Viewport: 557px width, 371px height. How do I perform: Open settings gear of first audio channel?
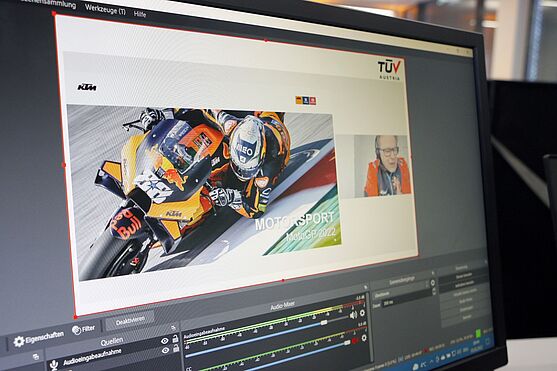362,313
